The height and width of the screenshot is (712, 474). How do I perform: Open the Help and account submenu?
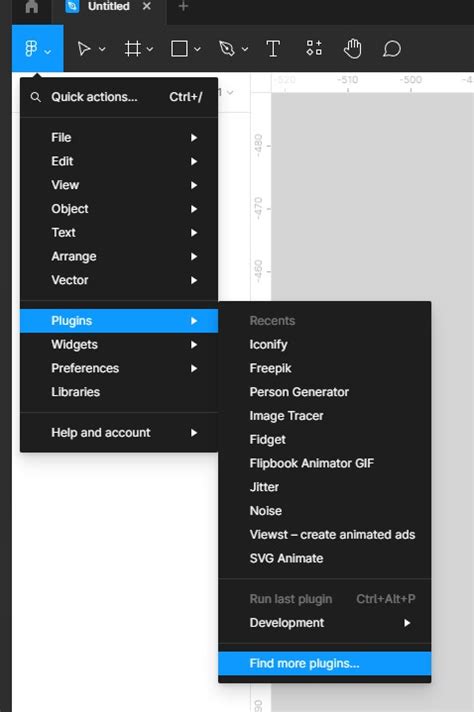coord(119,433)
